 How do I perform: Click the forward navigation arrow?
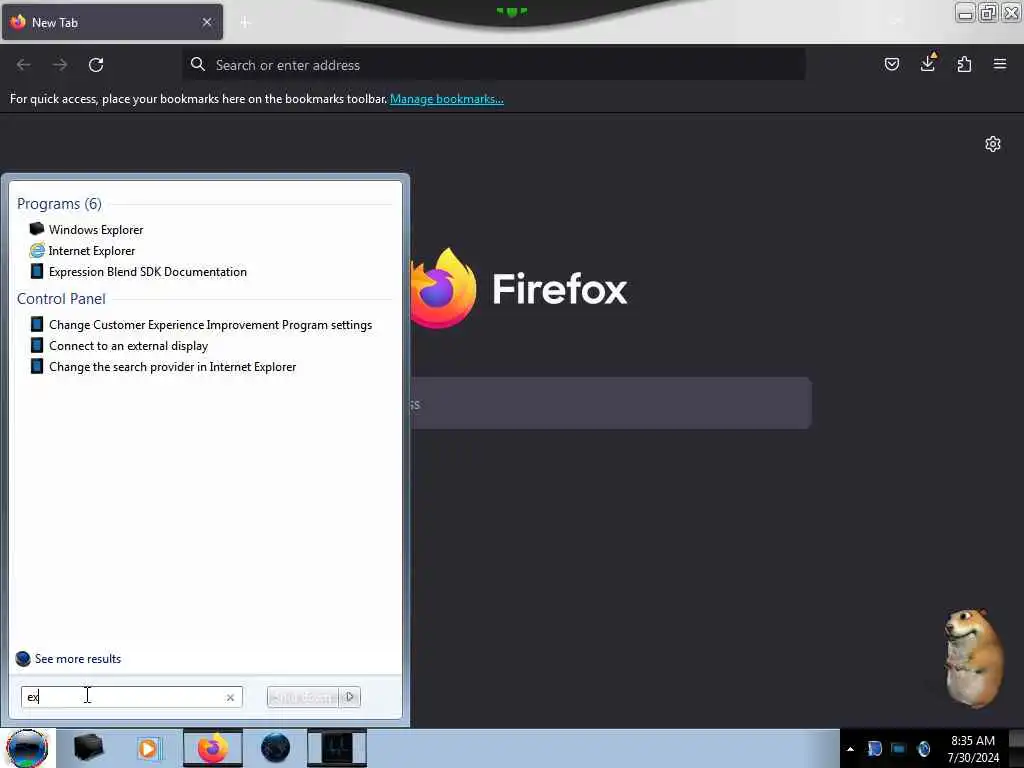[x=60, y=65]
